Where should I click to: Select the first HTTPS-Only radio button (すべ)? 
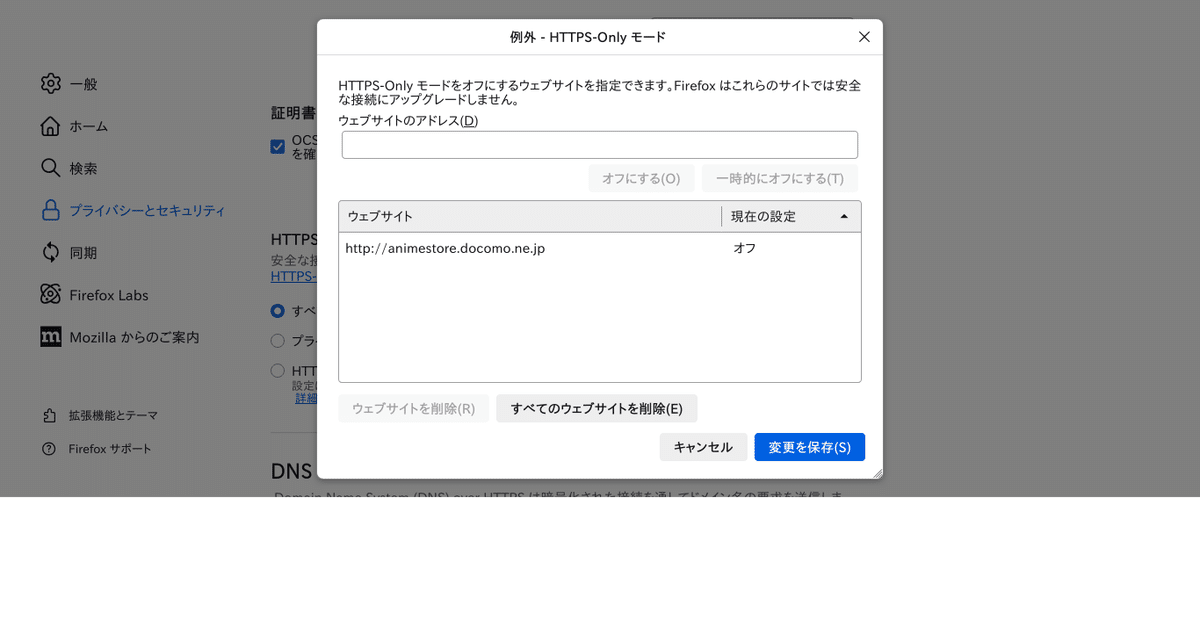278,311
